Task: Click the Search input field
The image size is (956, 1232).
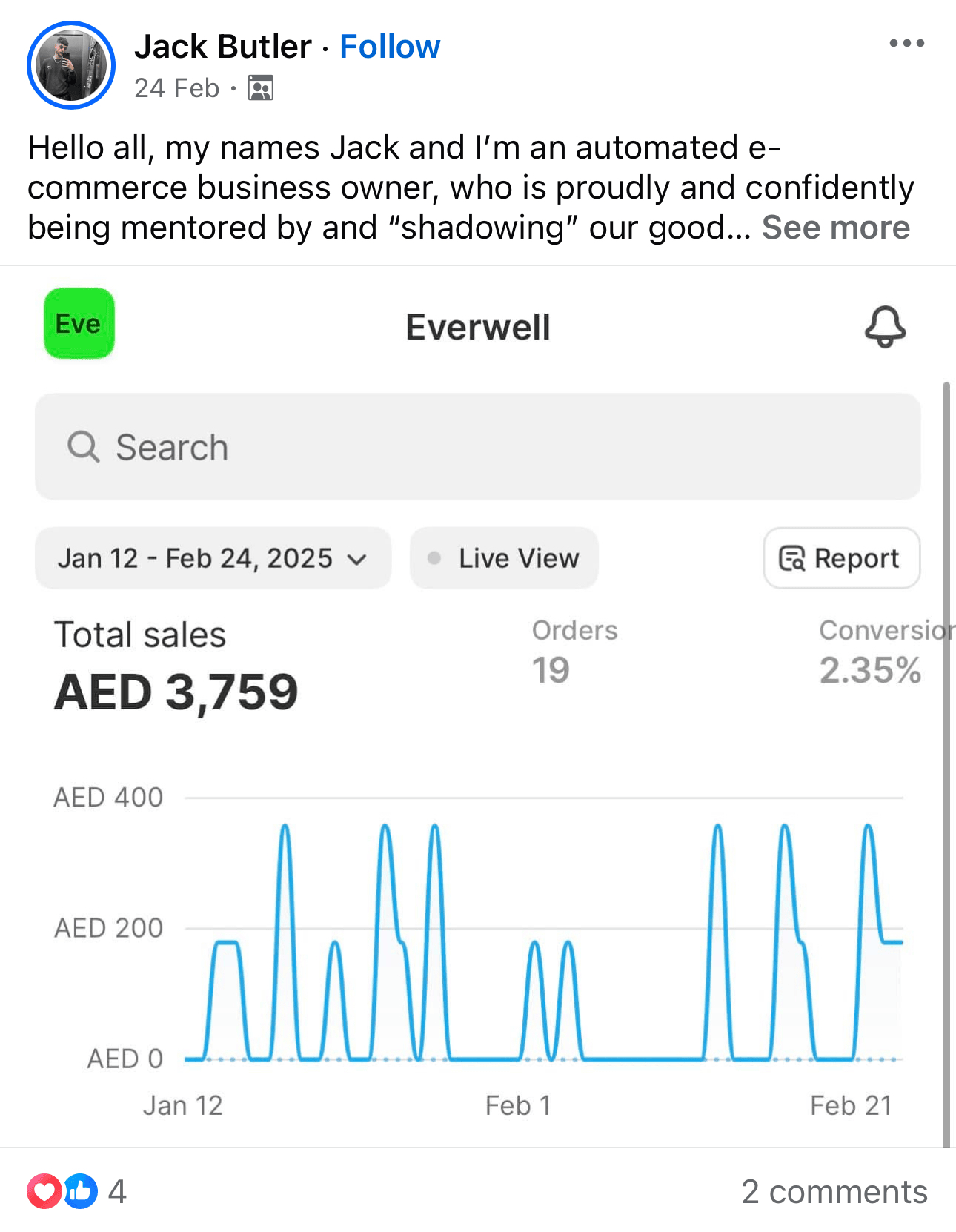Action: [478, 447]
